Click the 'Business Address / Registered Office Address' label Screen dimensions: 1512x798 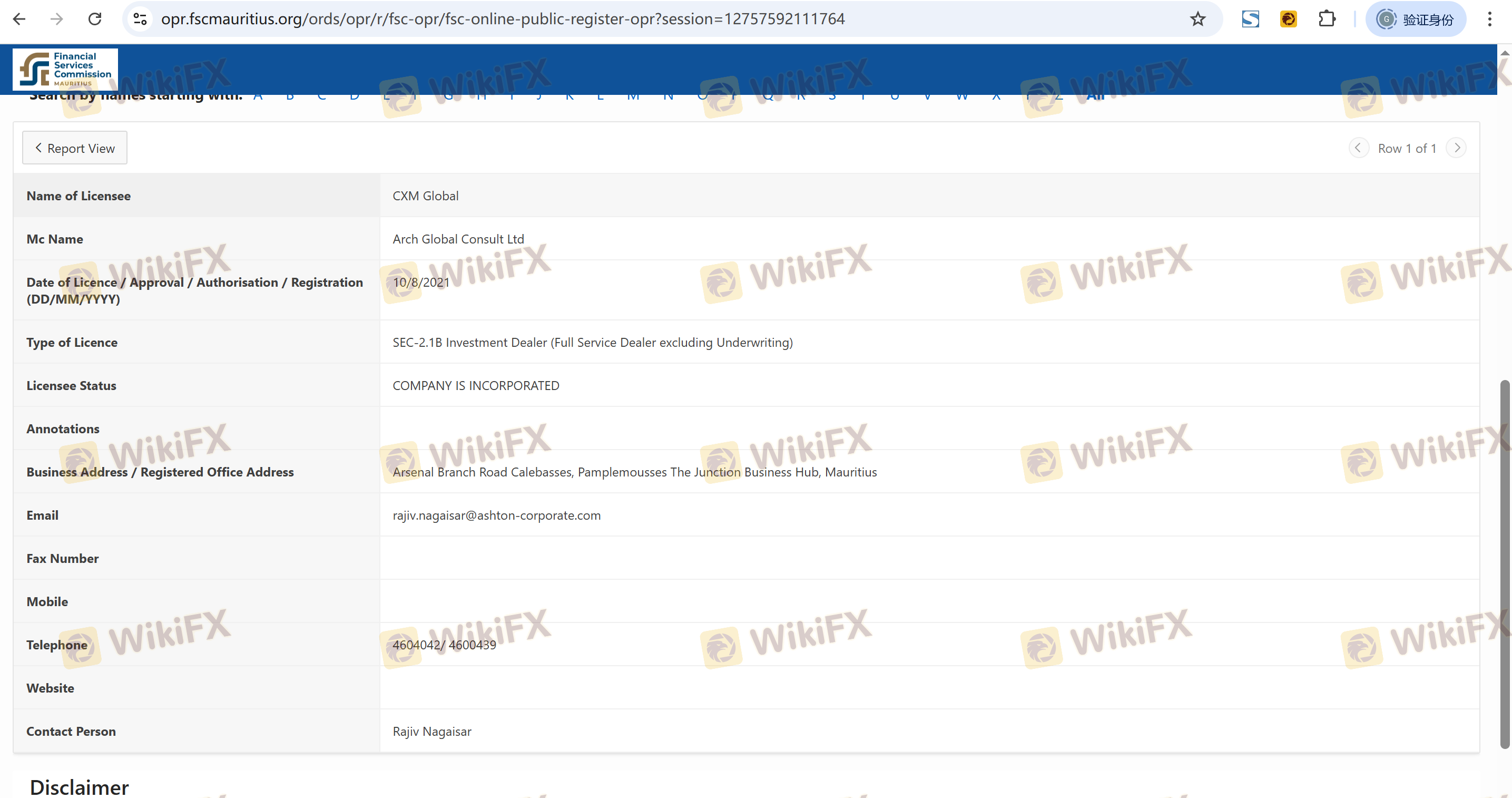pos(160,472)
